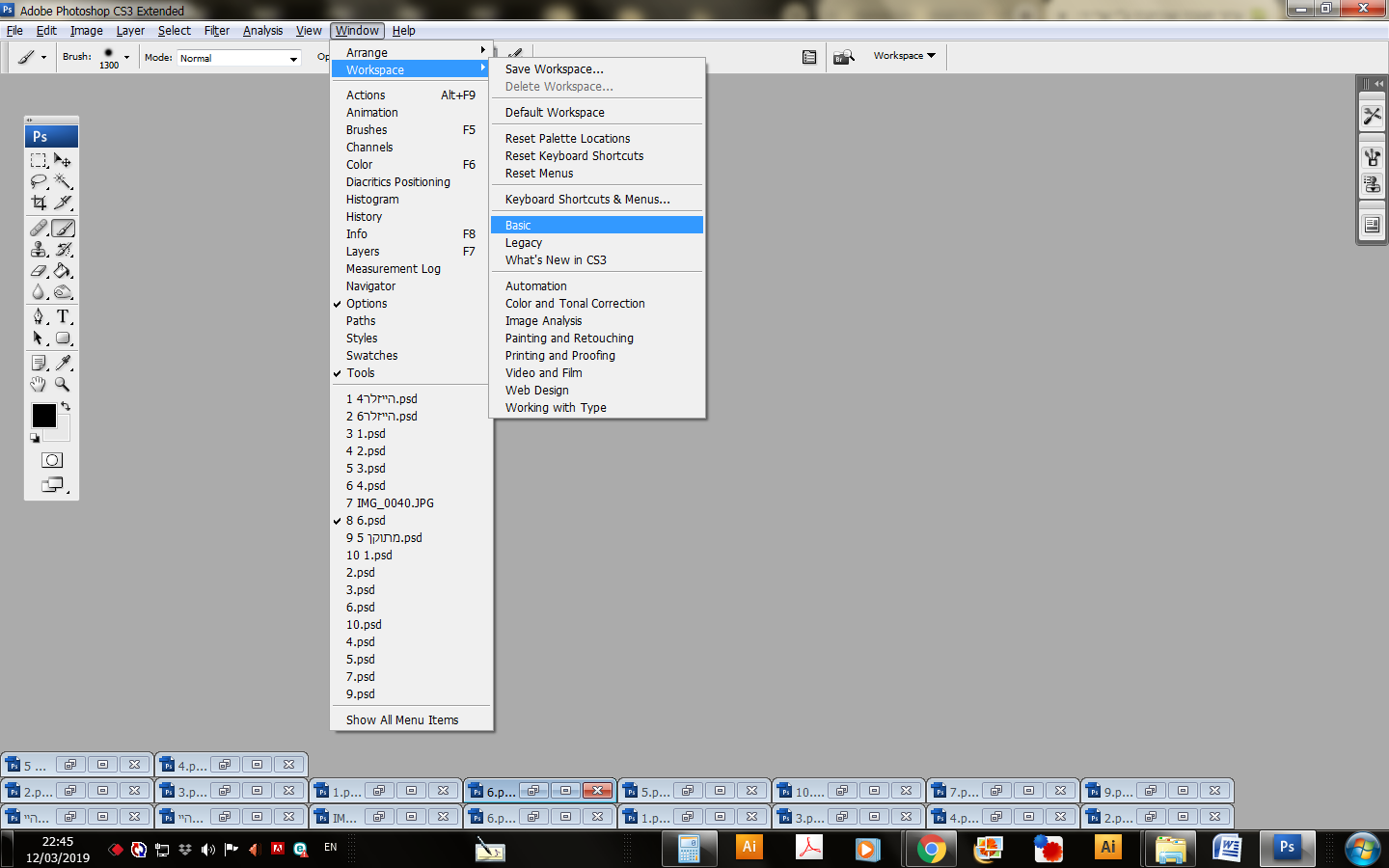Select the Crop tool
The height and width of the screenshot is (868, 1389).
coord(39,203)
